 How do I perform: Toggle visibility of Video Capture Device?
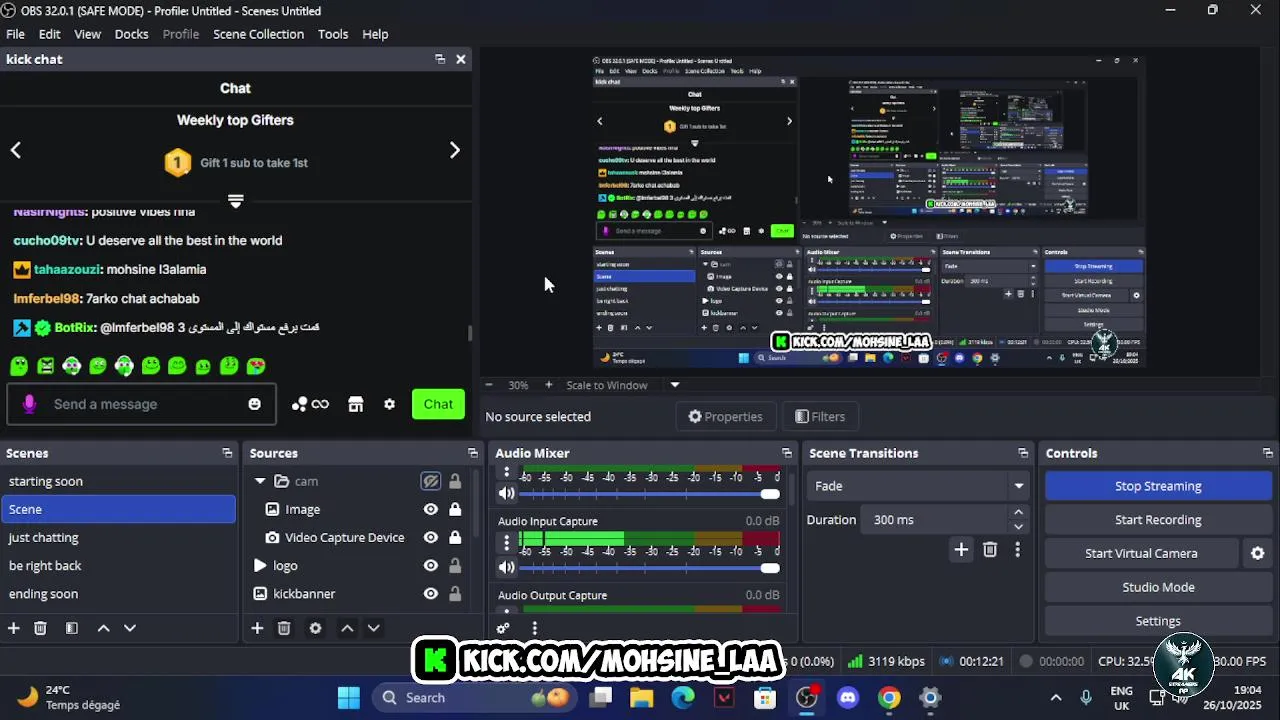click(431, 537)
